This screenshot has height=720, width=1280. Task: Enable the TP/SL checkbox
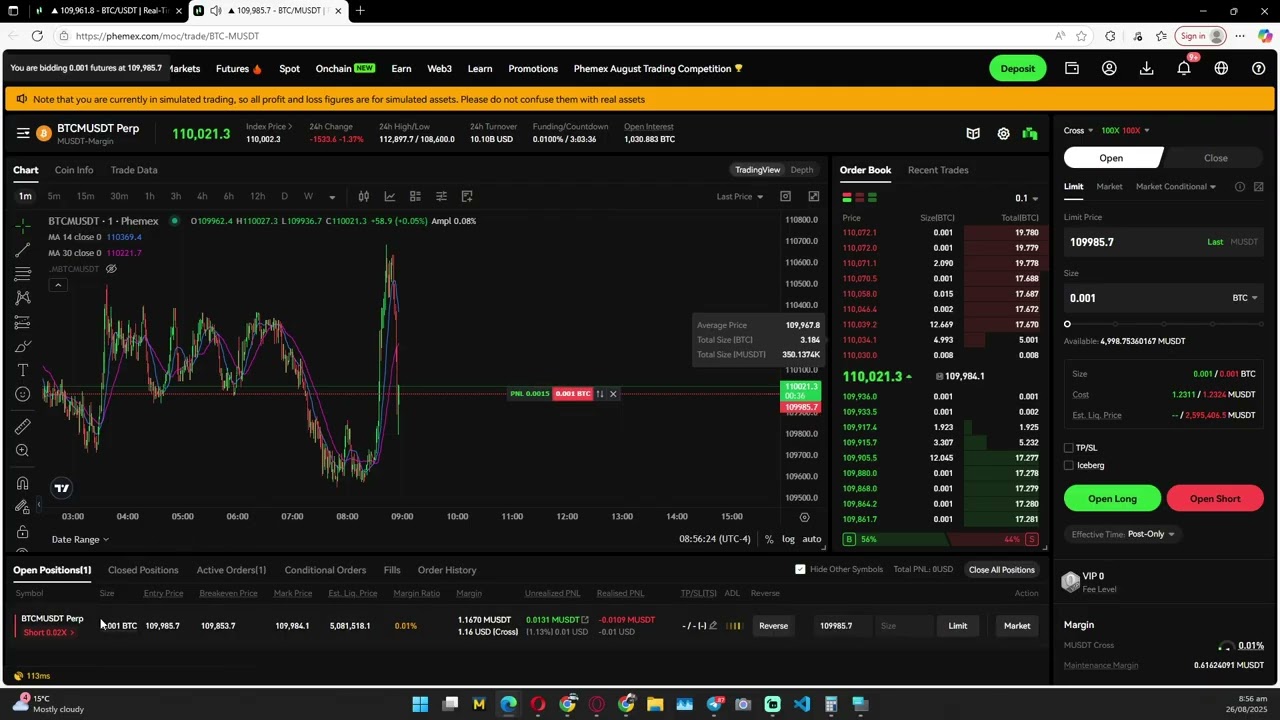pos(1069,448)
